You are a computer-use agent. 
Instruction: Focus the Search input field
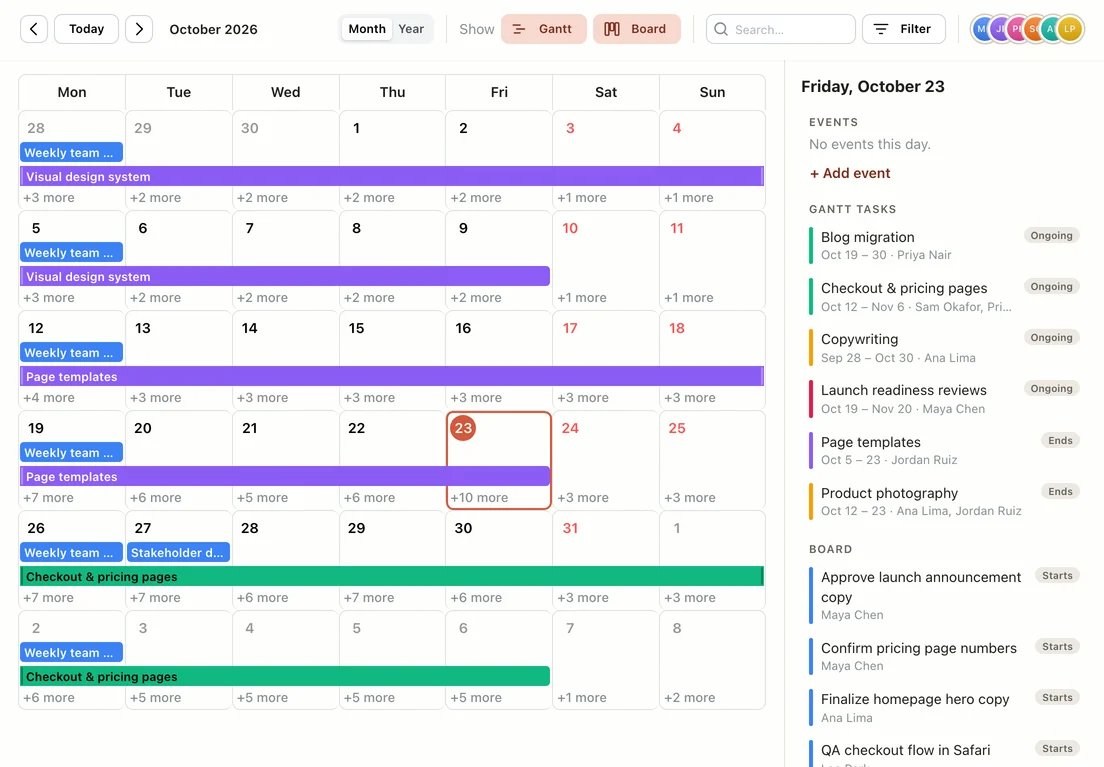[781, 29]
